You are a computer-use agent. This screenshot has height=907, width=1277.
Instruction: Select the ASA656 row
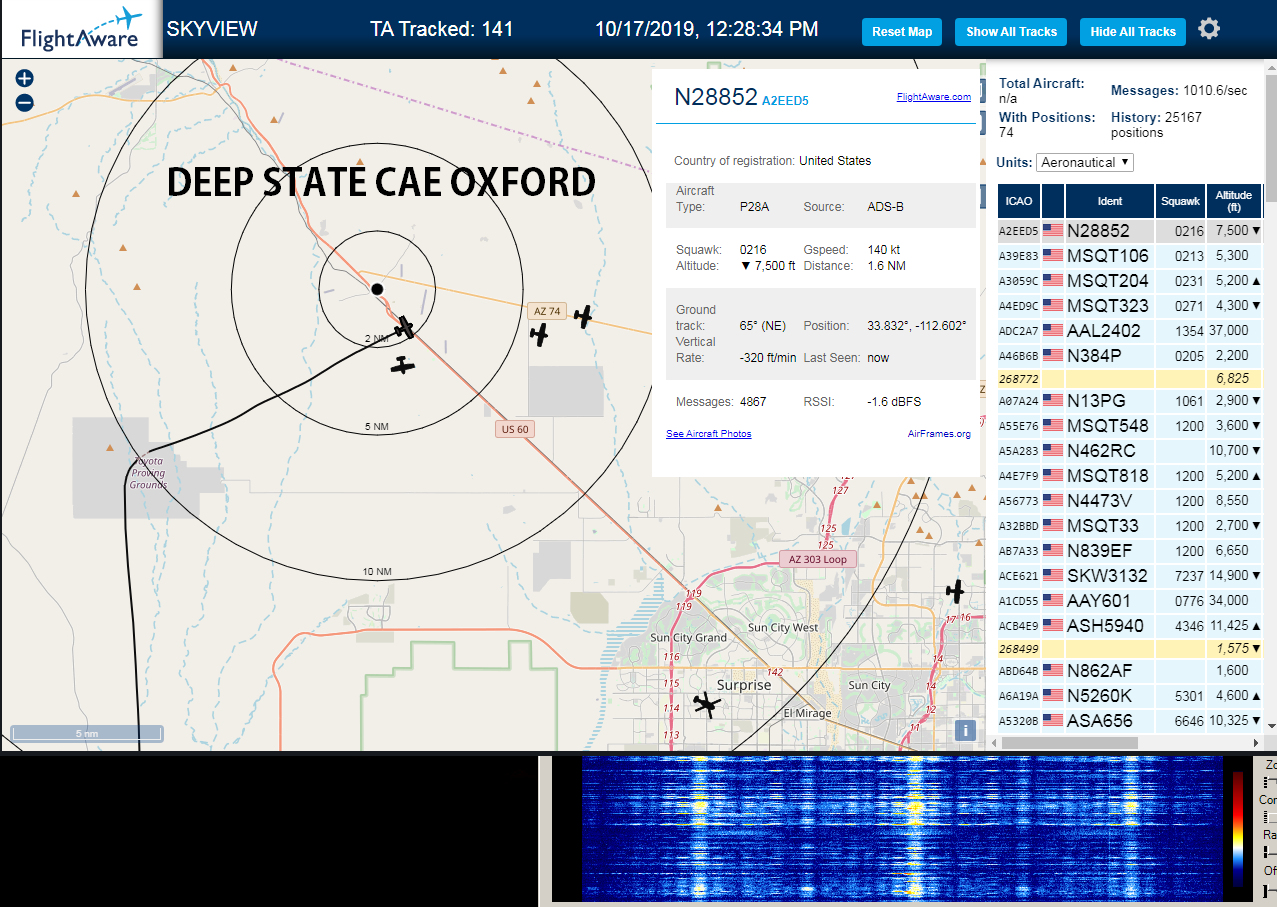pos(1130,720)
